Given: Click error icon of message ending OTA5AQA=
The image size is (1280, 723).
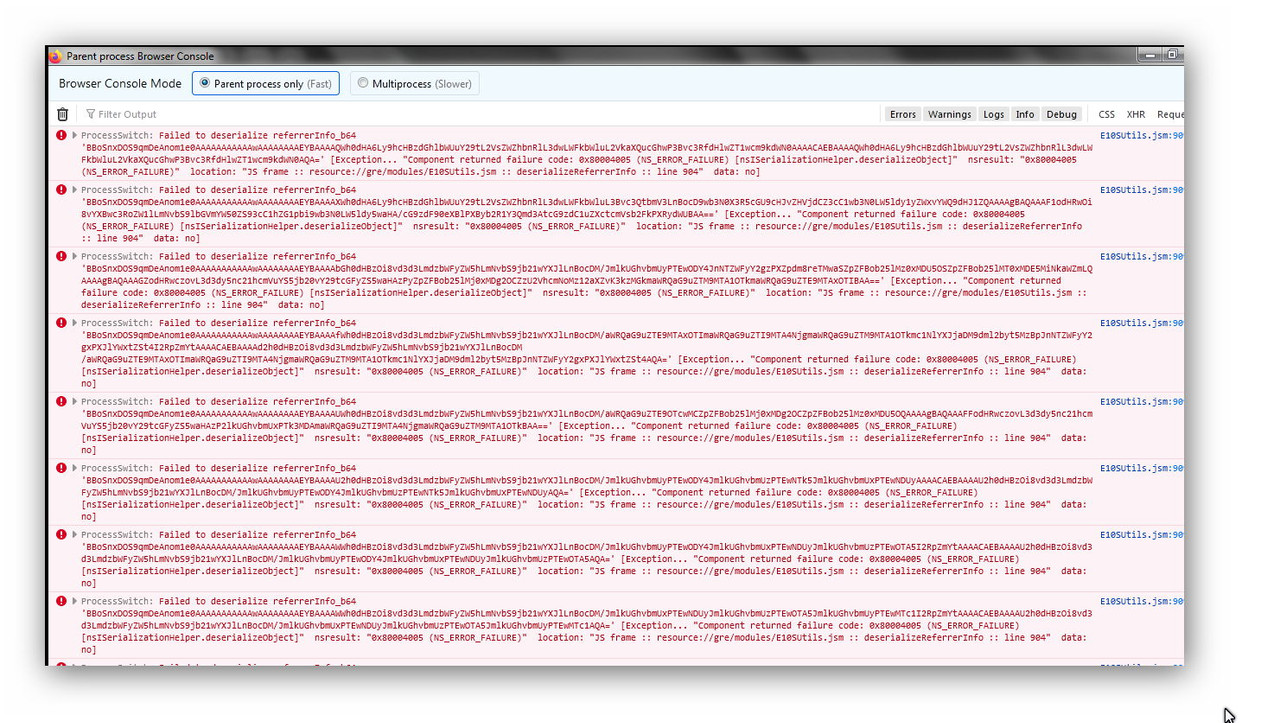Looking at the screenshot, I should tap(62, 535).
